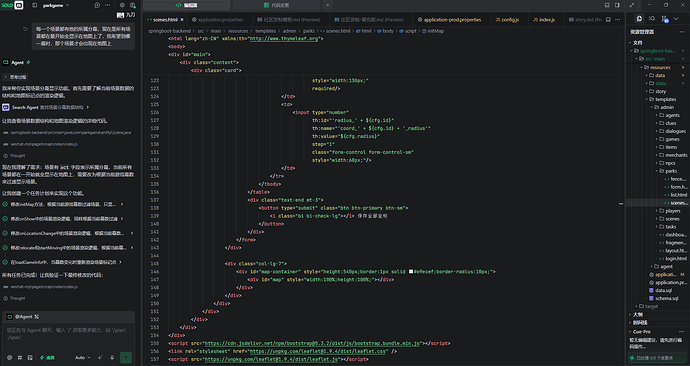Open the file explorer icon in right panel

click(x=639, y=18)
